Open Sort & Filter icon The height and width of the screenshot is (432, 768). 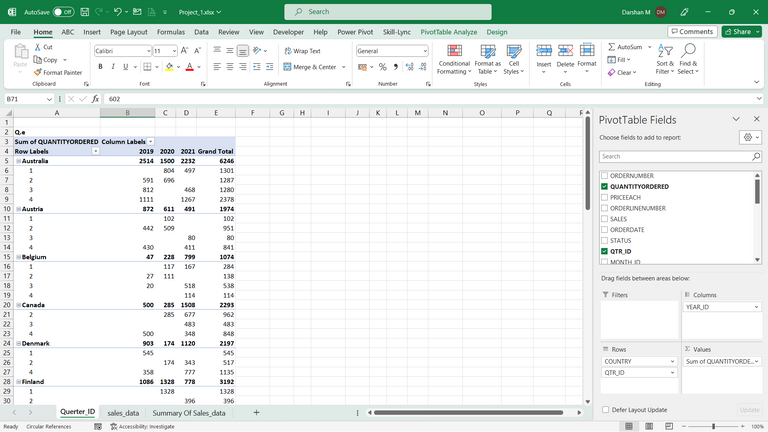665,50
